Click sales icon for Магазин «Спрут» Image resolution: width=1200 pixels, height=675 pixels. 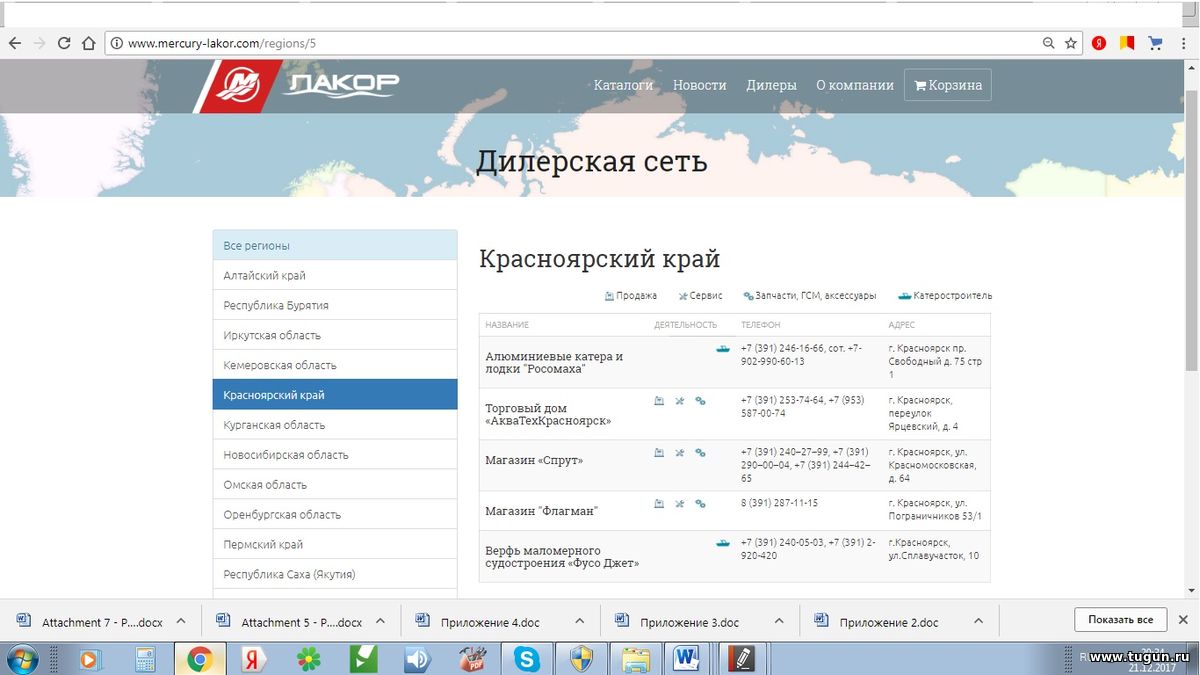[659, 452]
